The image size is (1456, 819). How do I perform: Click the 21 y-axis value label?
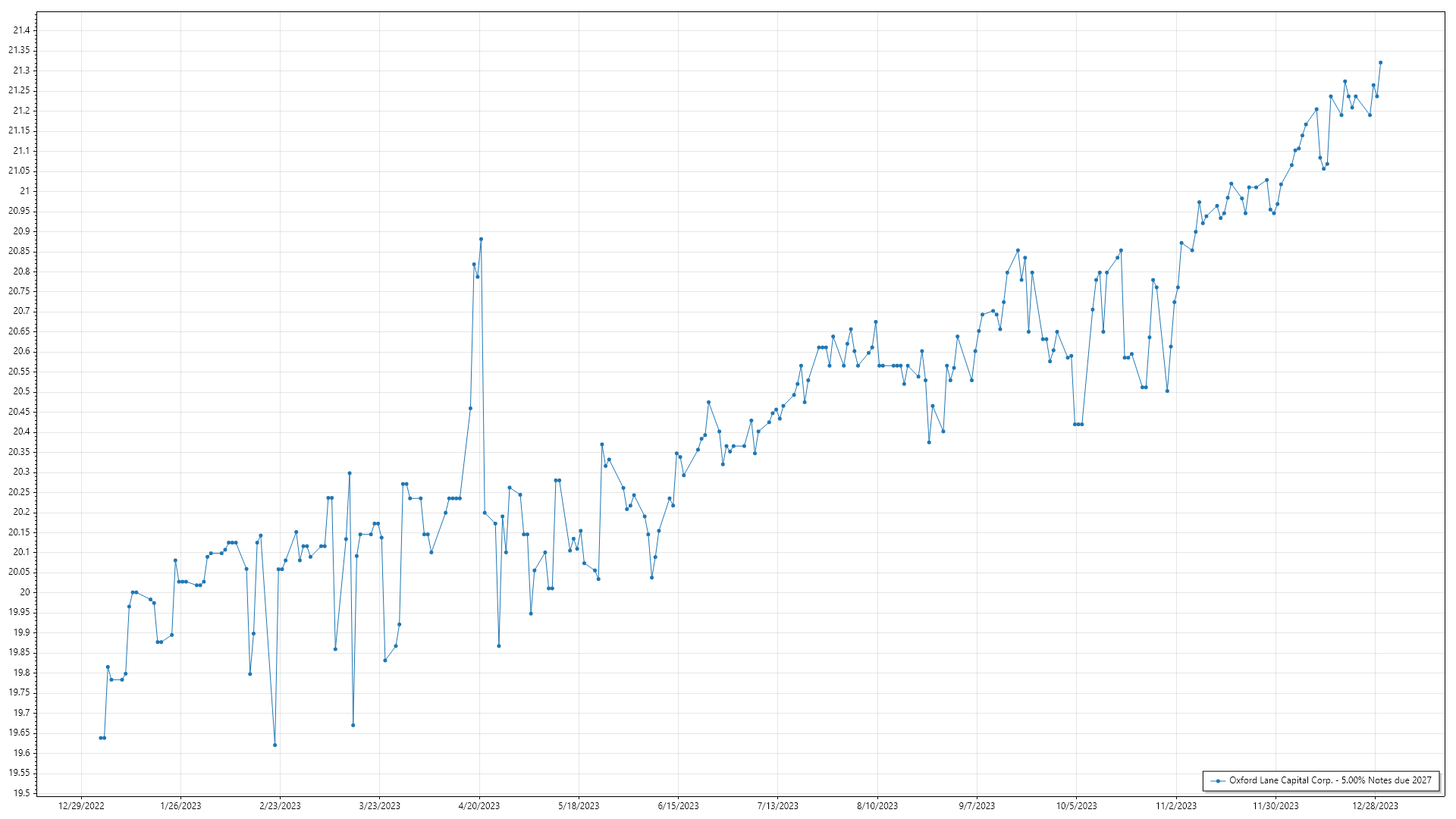pos(25,191)
